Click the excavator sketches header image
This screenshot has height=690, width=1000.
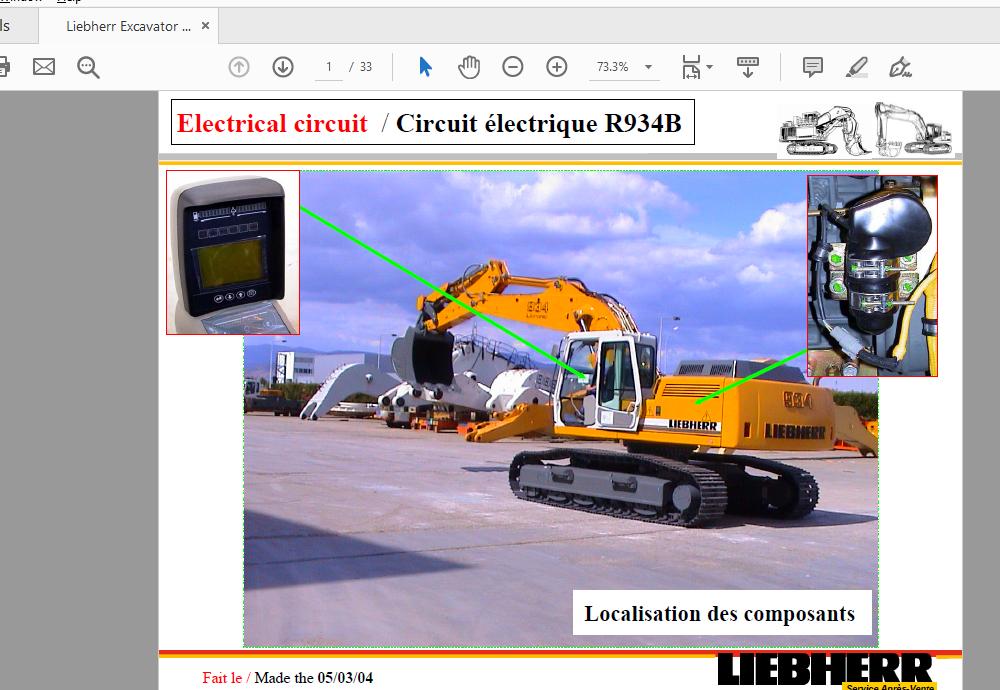click(866, 130)
